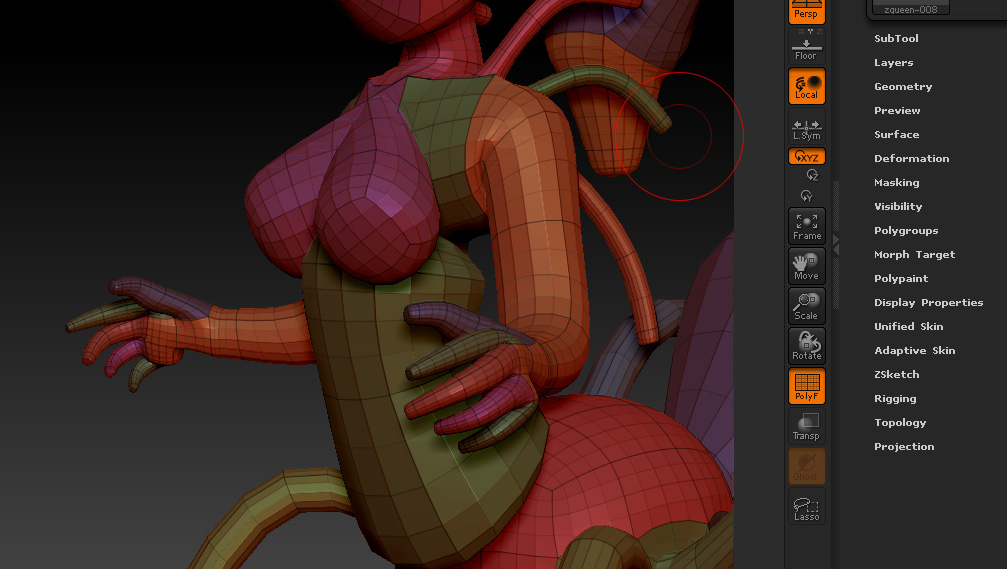The image size is (1007, 569).
Task: Toggle the Lasso selection mode
Action: click(807, 506)
